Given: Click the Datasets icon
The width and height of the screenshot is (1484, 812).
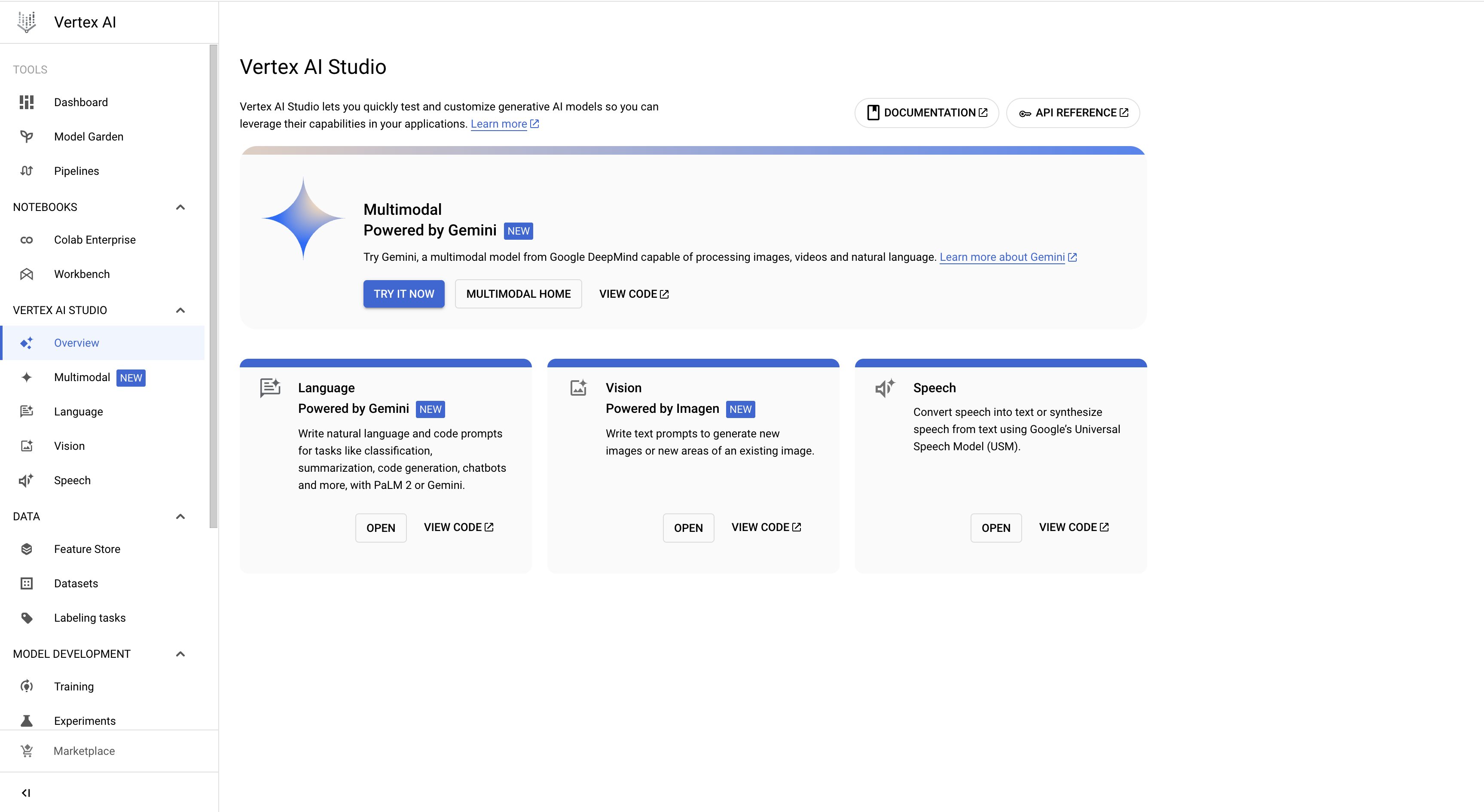Looking at the screenshot, I should tap(27, 583).
